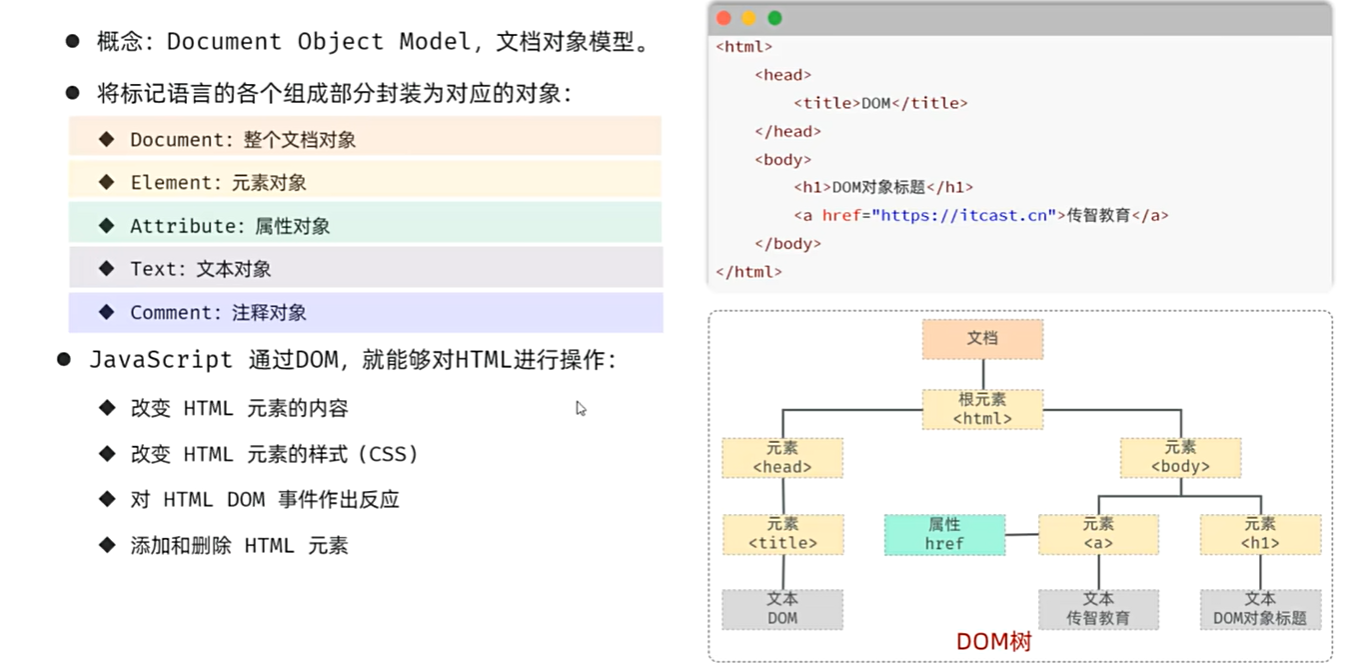The height and width of the screenshot is (665, 1349).
Task: Click the closing </html> tag in code
Action: (749, 271)
